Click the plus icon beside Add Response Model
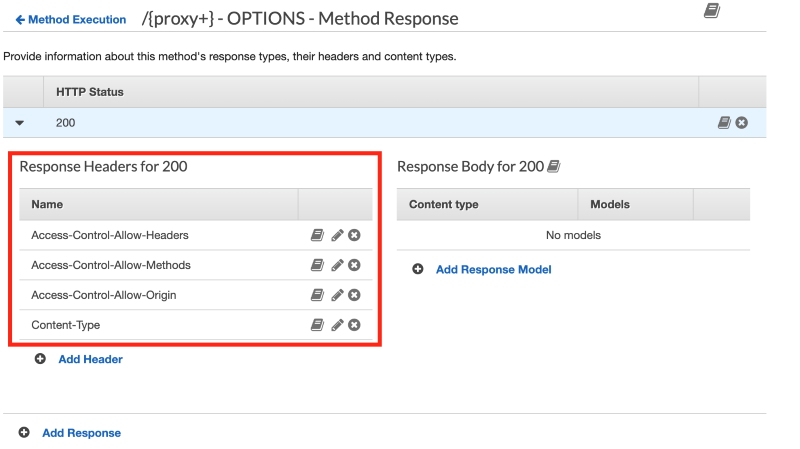This screenshot has width=800, height=449. pos(417,269)
